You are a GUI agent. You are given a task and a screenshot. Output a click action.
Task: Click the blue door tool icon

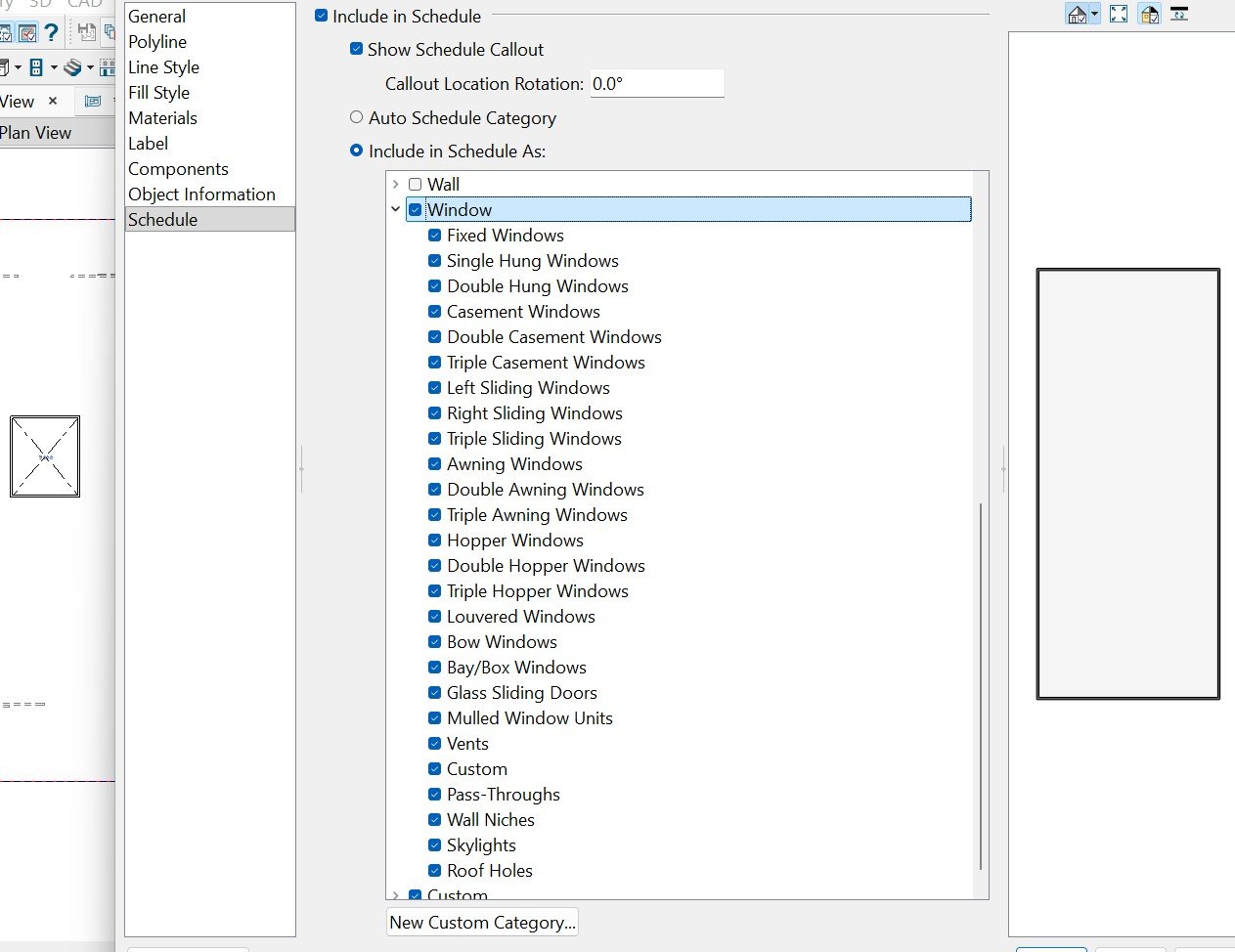[36, 67]
